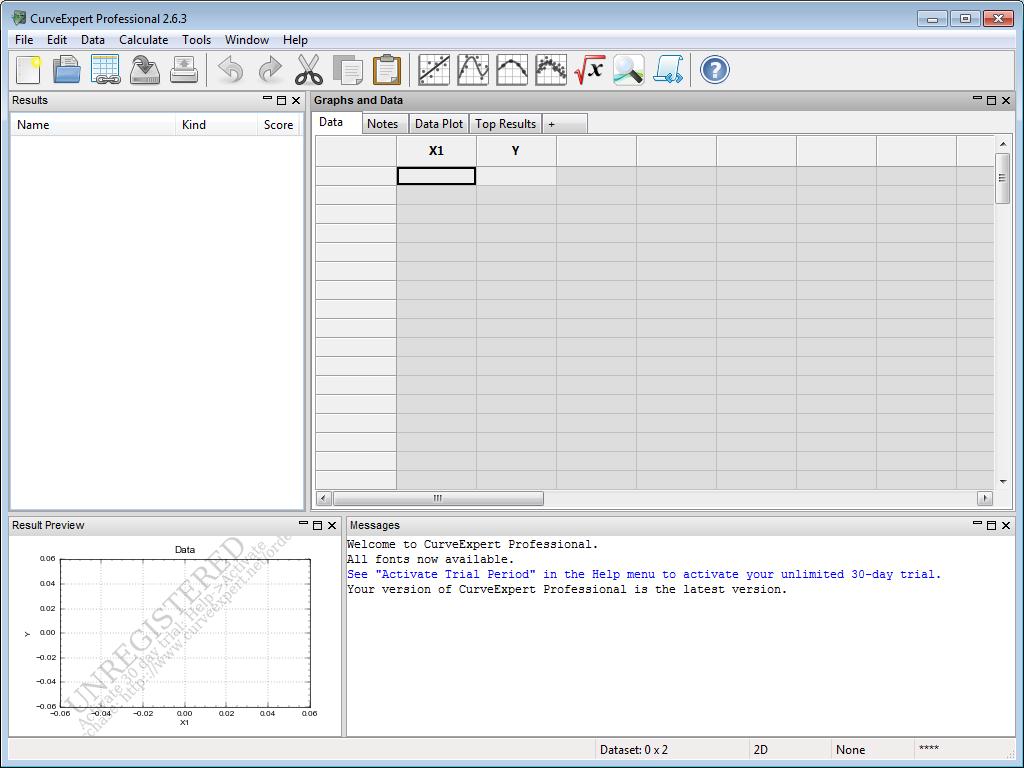Click the data grid horizontal scrollbar thumb
The width and height of the screenshot is (1024, 768).
click(x=438, y=498)
